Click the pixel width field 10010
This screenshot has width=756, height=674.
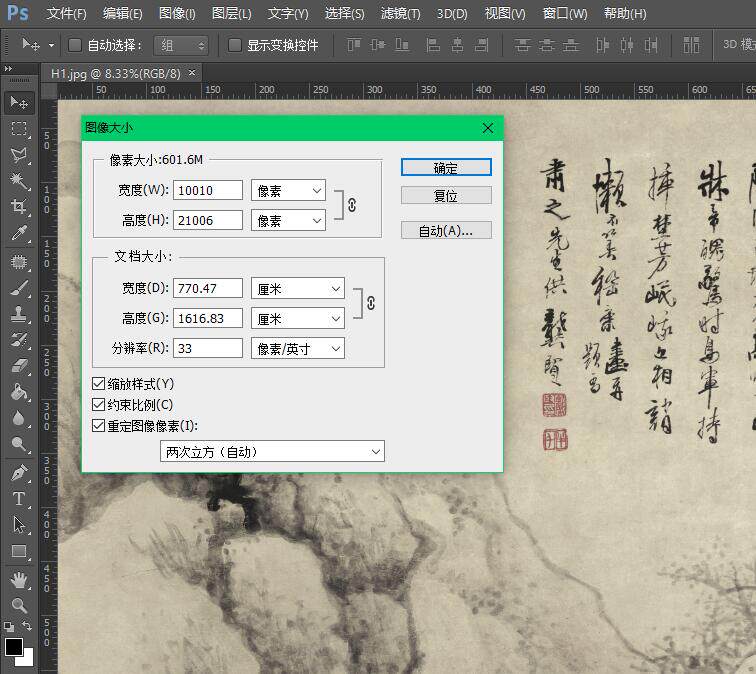tap(208, 190)
